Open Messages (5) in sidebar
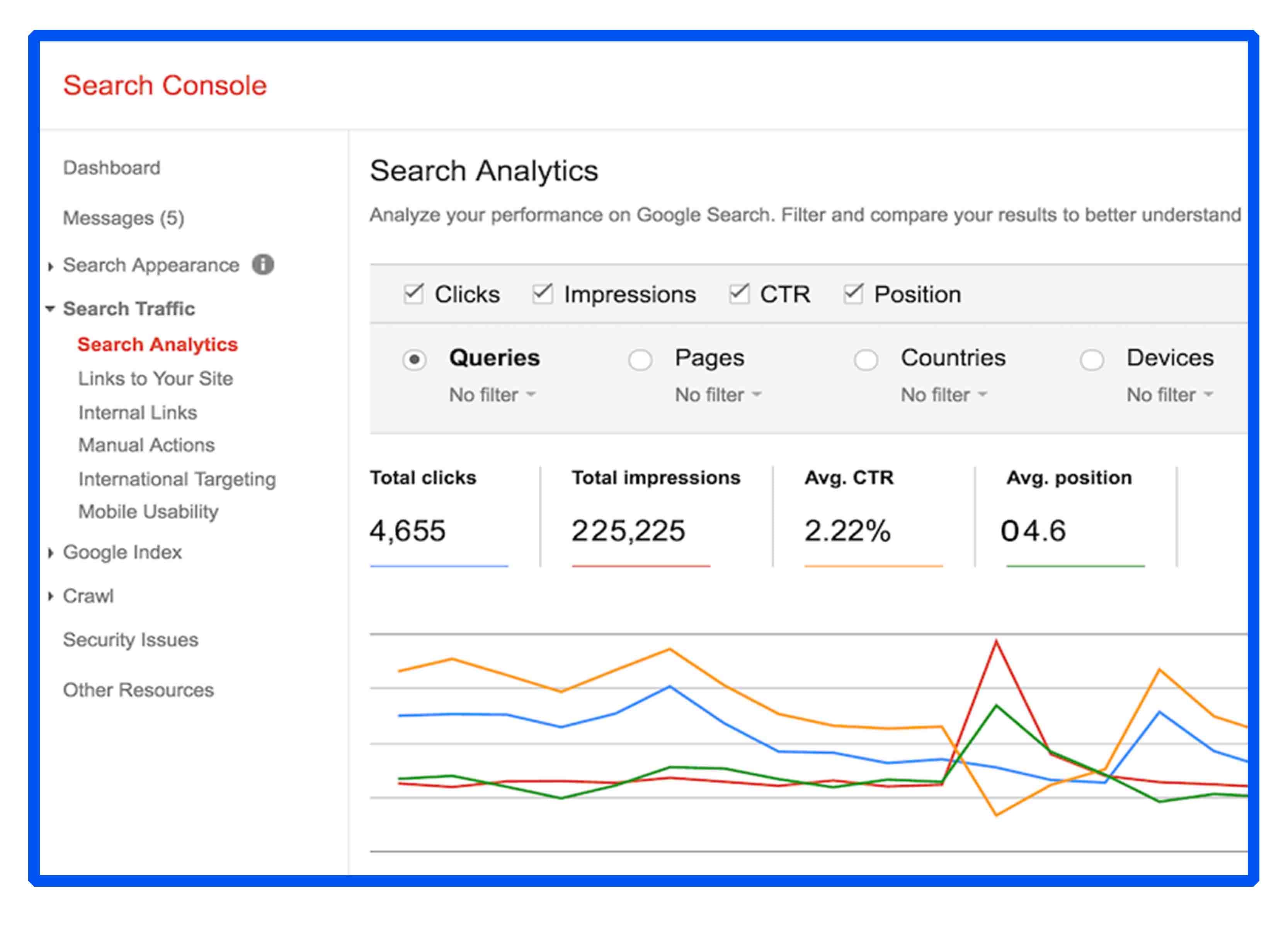 123,218
